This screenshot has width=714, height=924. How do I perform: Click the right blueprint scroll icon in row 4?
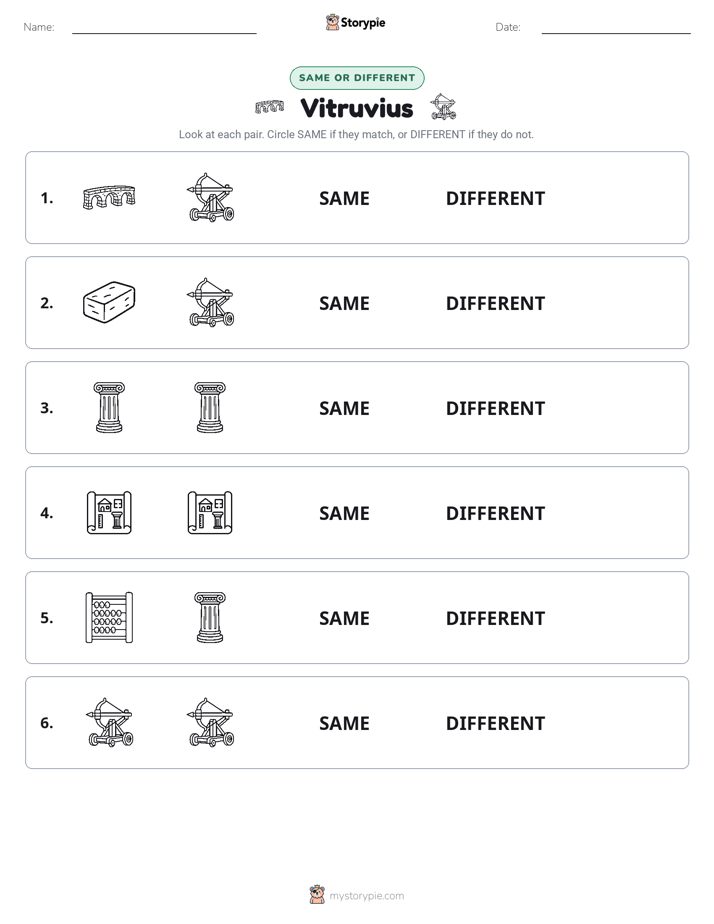coord(210,513)
